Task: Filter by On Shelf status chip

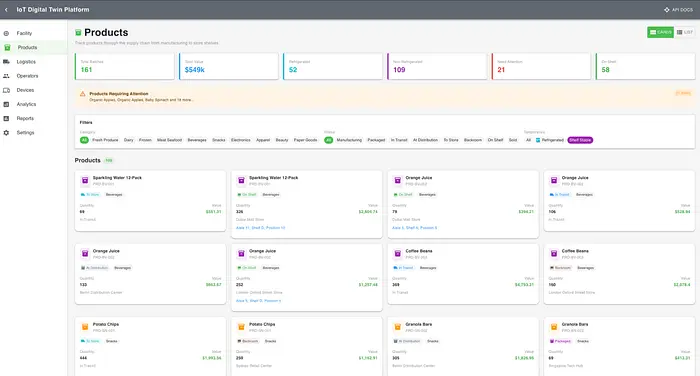Action: click(x=495, y=140)
